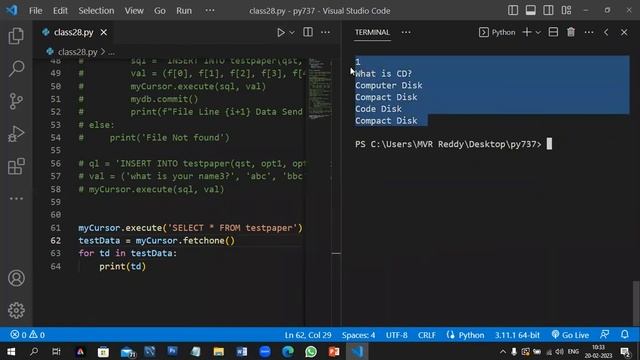Open editor More Actions menu
This screenshot has width=640, height=360.
click(325, 32)
